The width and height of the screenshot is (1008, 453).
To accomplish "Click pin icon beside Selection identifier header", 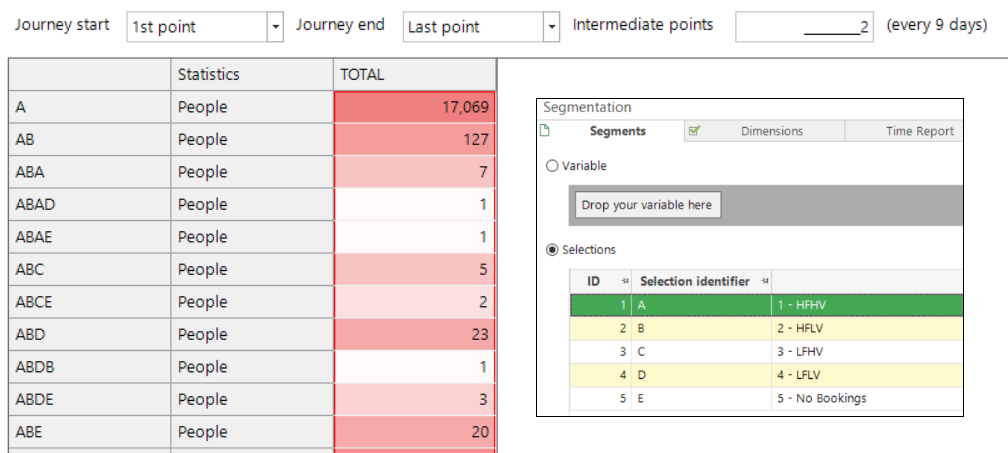I will point(764,281).
